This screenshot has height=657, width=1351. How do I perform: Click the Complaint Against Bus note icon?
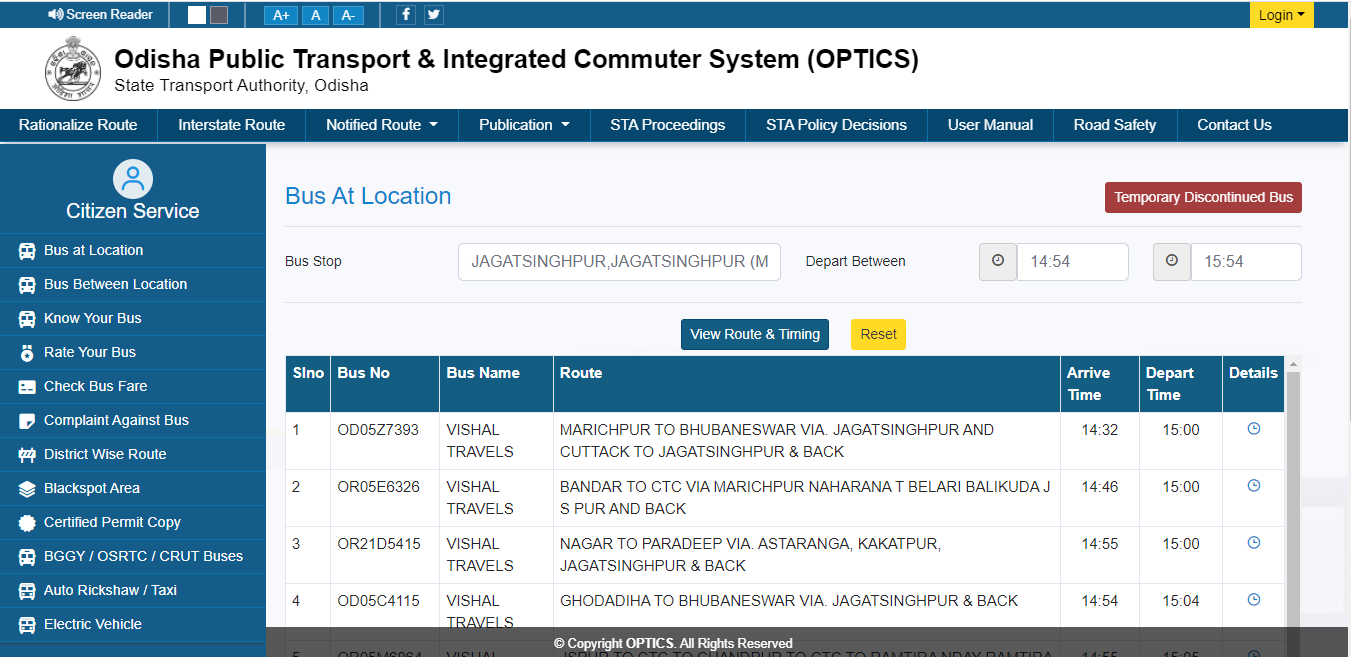tap(27, 421)
